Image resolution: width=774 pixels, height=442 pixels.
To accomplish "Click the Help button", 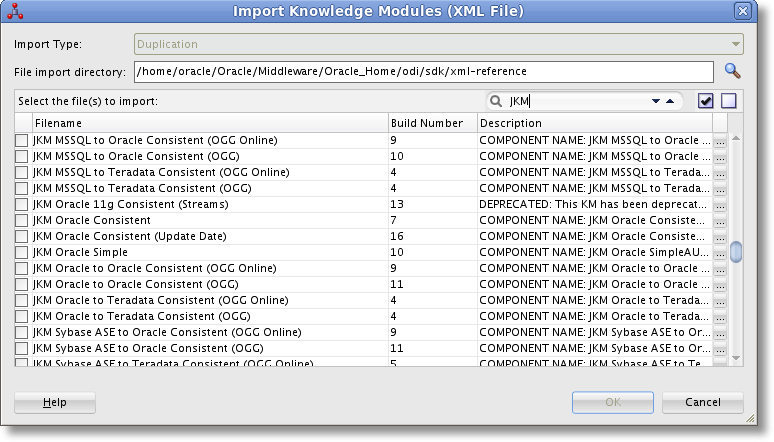I will (x=55, y=402).
